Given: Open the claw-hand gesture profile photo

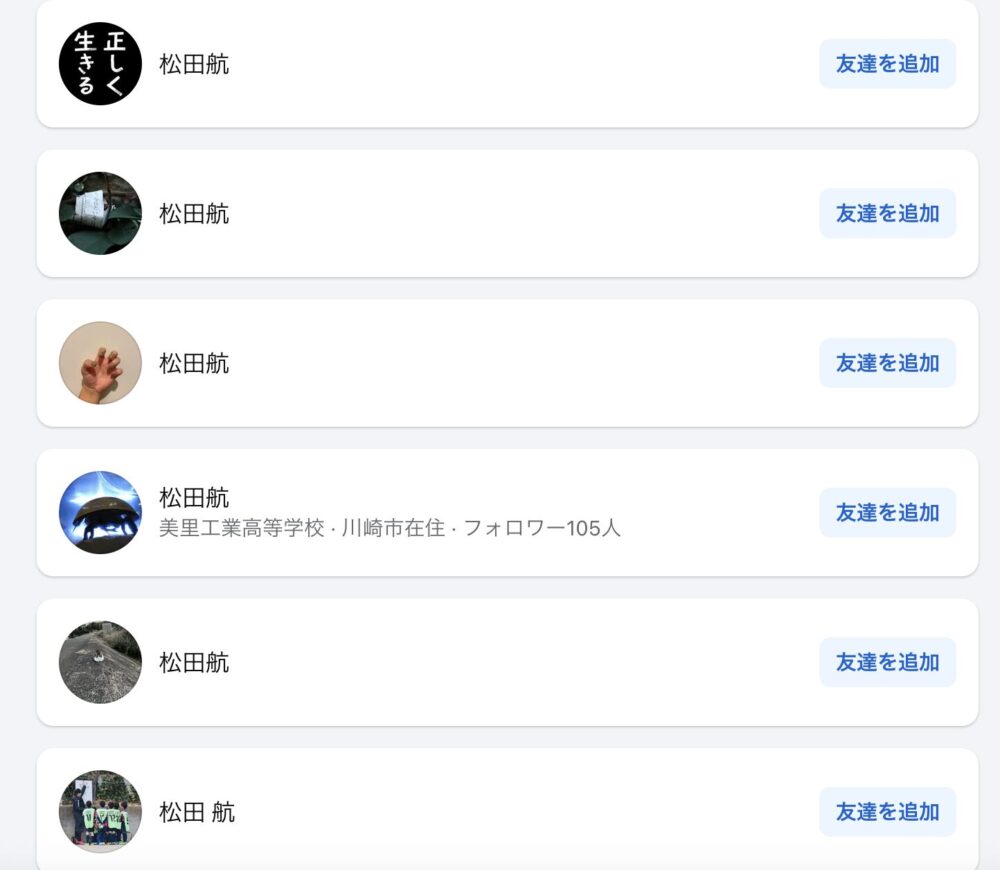Looking at the screenshot, I should (x=100, y=363).
